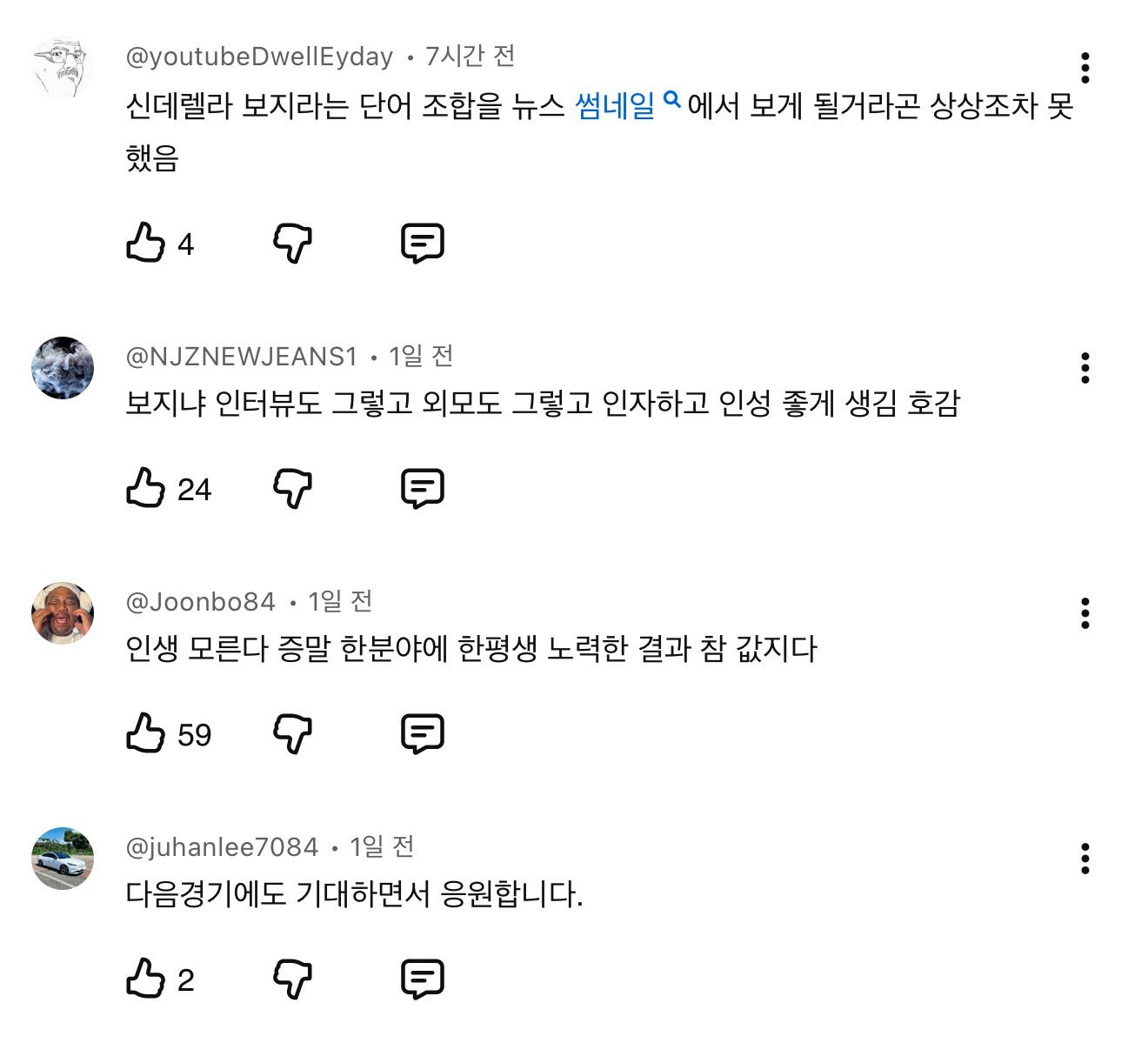
Task: Reply to the @Joonbo84 comment
Action: (x=423, y=733)
